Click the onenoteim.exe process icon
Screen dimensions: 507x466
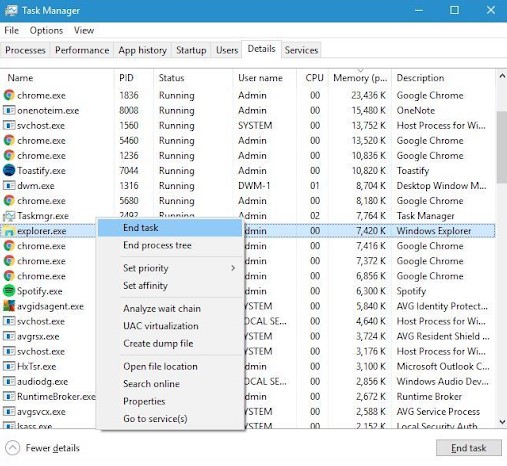pos(9,110)
